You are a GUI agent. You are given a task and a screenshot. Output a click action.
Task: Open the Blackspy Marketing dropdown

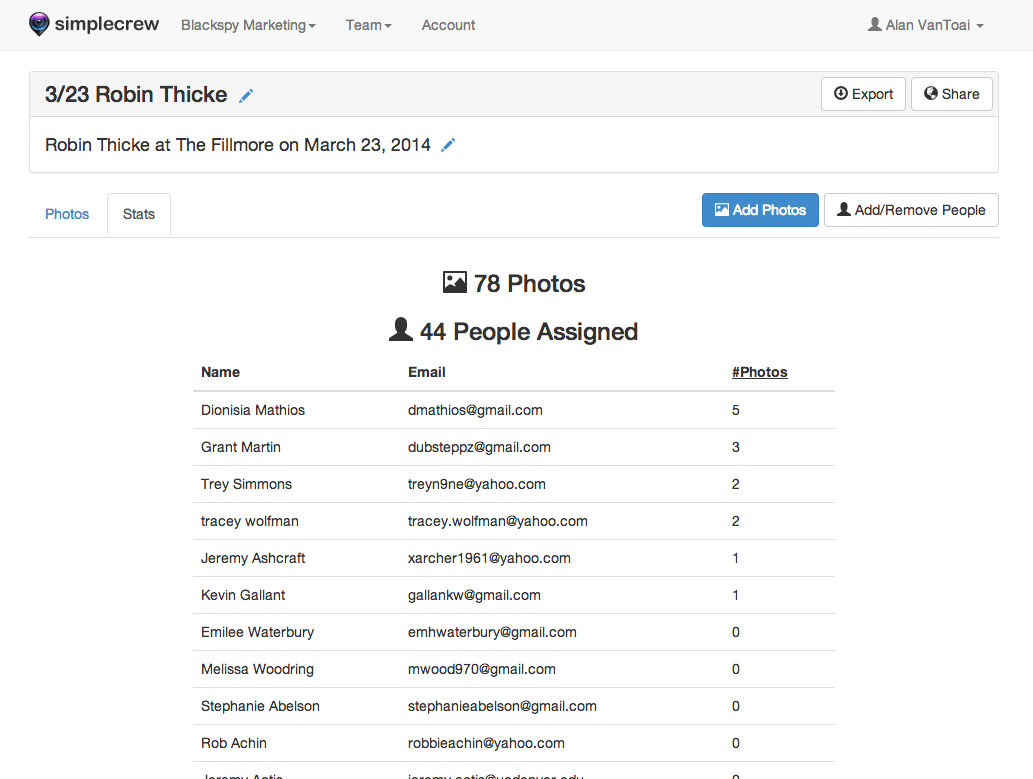coord(248,25)
